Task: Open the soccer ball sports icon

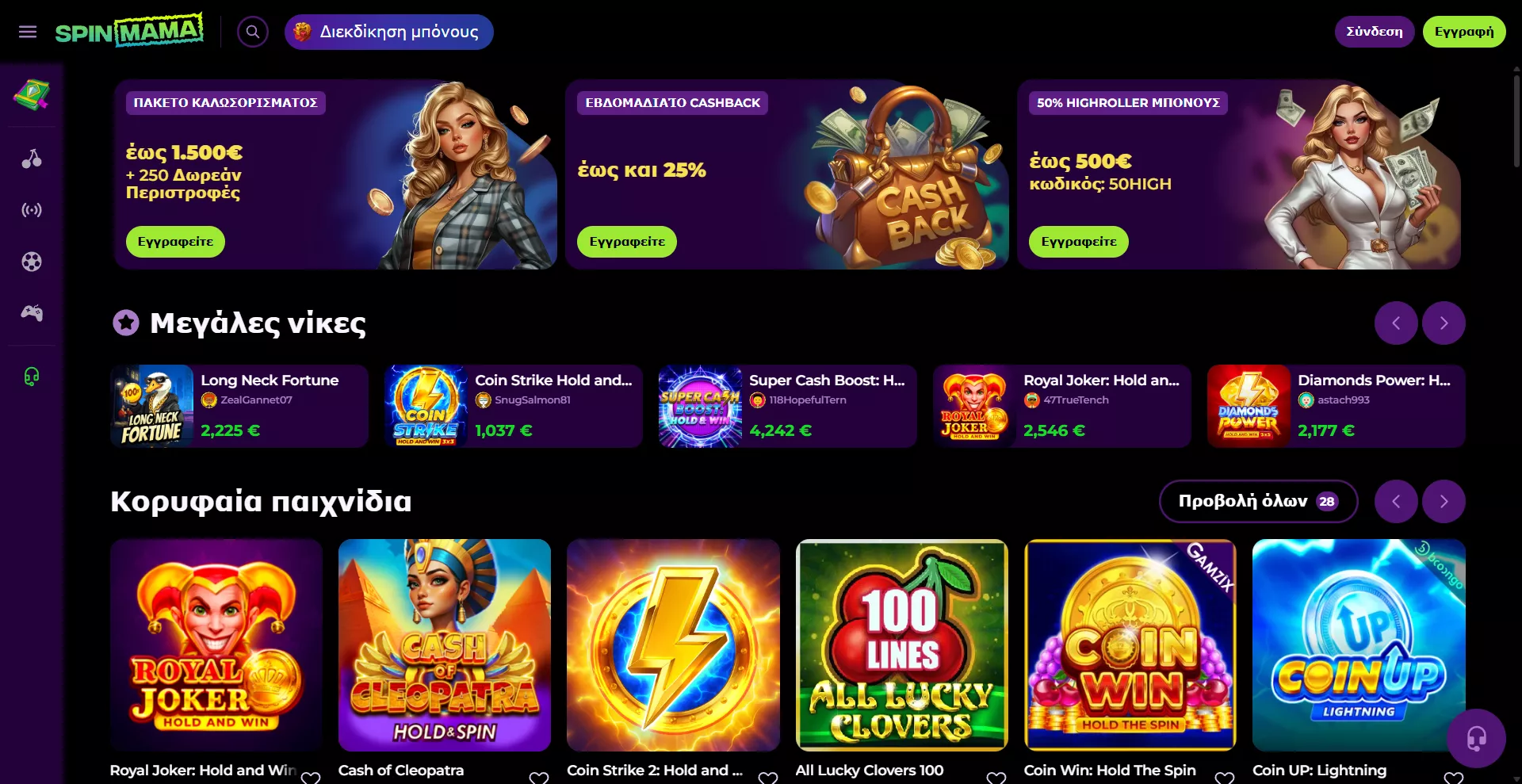Action: coord(32,262)
